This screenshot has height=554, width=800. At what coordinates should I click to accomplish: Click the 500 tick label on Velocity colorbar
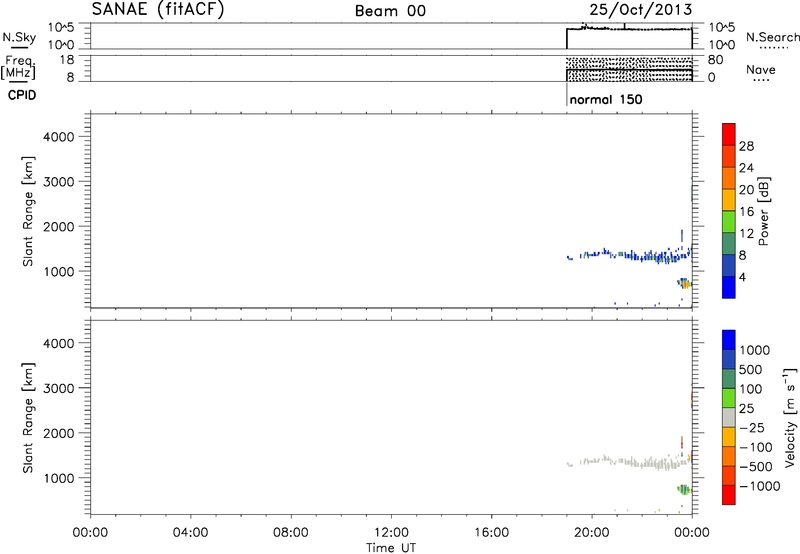coord(751,370)
